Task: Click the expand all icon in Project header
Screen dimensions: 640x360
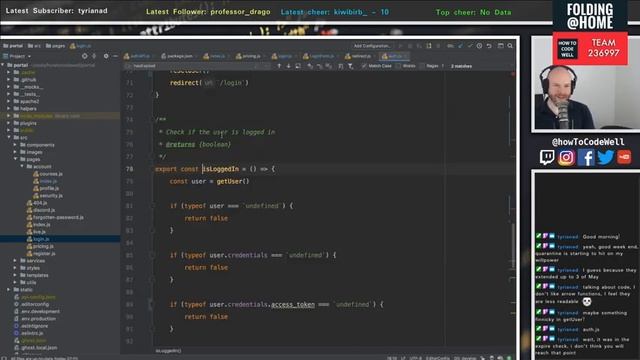Action: [x=94, y=56]
